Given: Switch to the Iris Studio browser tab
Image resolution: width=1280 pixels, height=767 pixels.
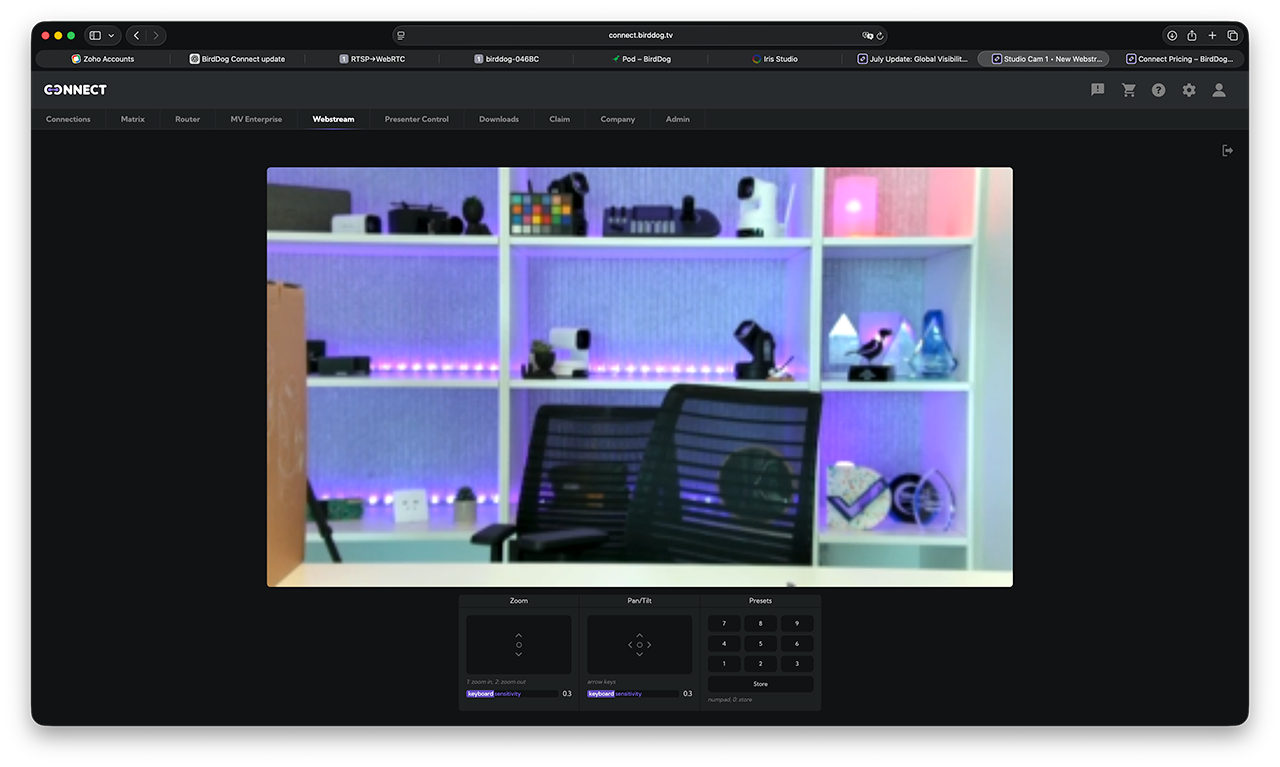Looking at the screenshot, I should pyautogui.click(x=775, y=59).
